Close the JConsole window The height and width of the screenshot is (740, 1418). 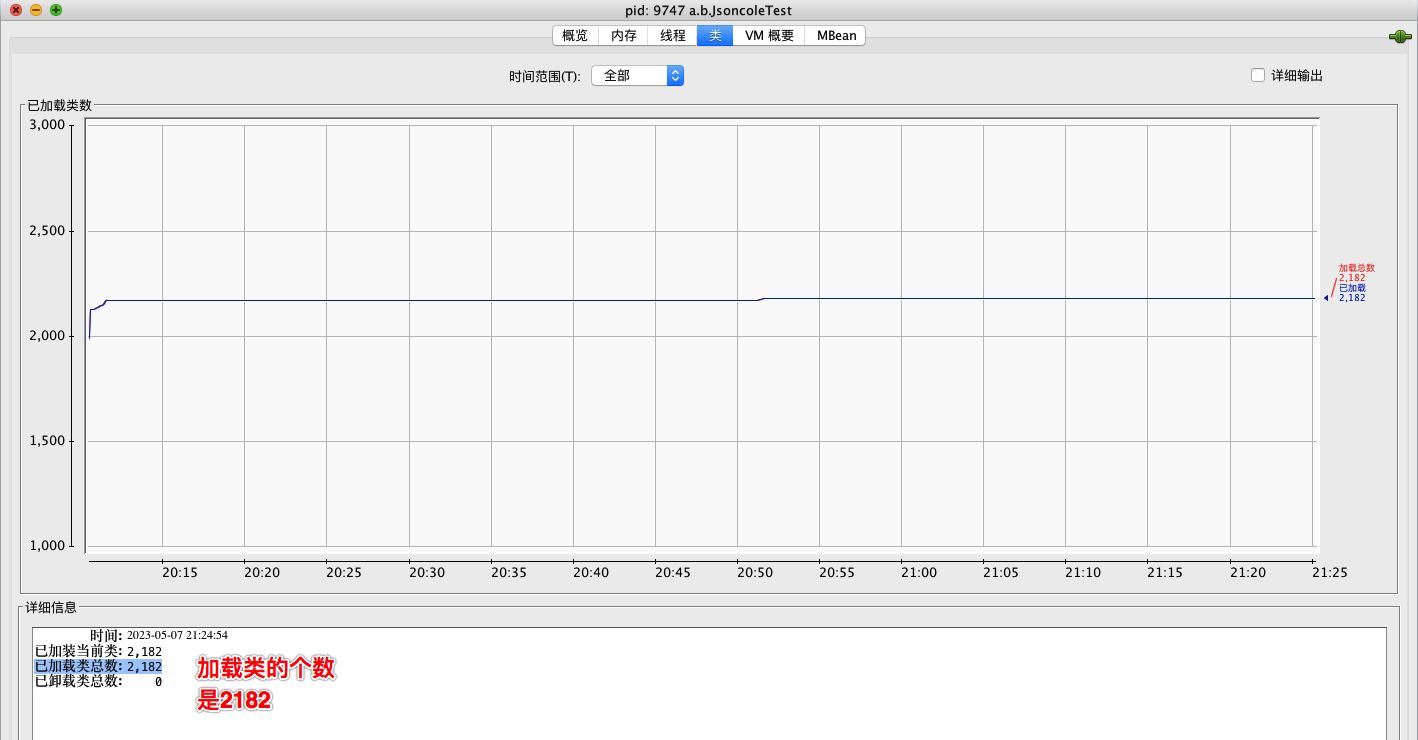point(16,10)
